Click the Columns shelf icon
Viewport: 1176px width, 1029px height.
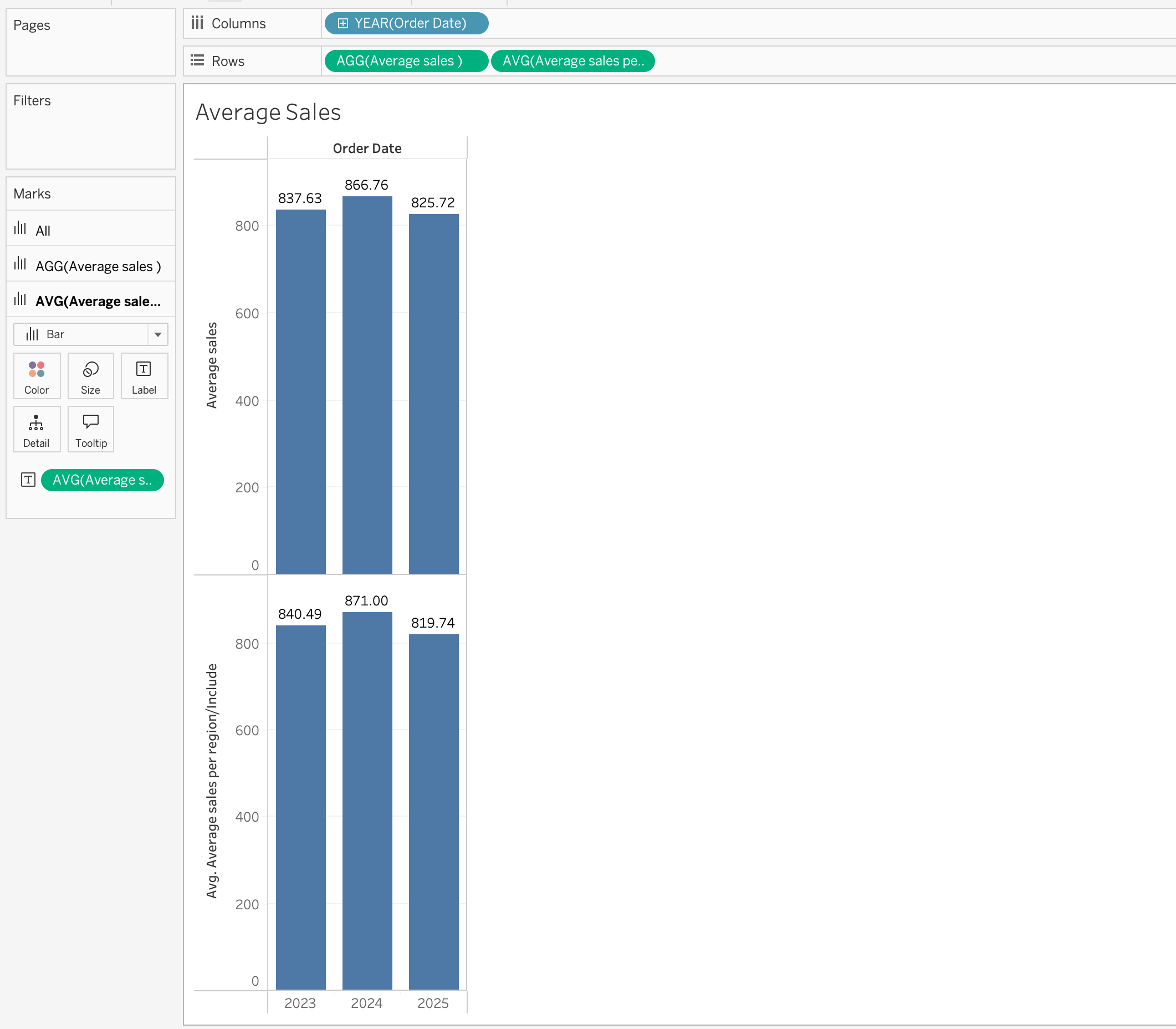197,23
